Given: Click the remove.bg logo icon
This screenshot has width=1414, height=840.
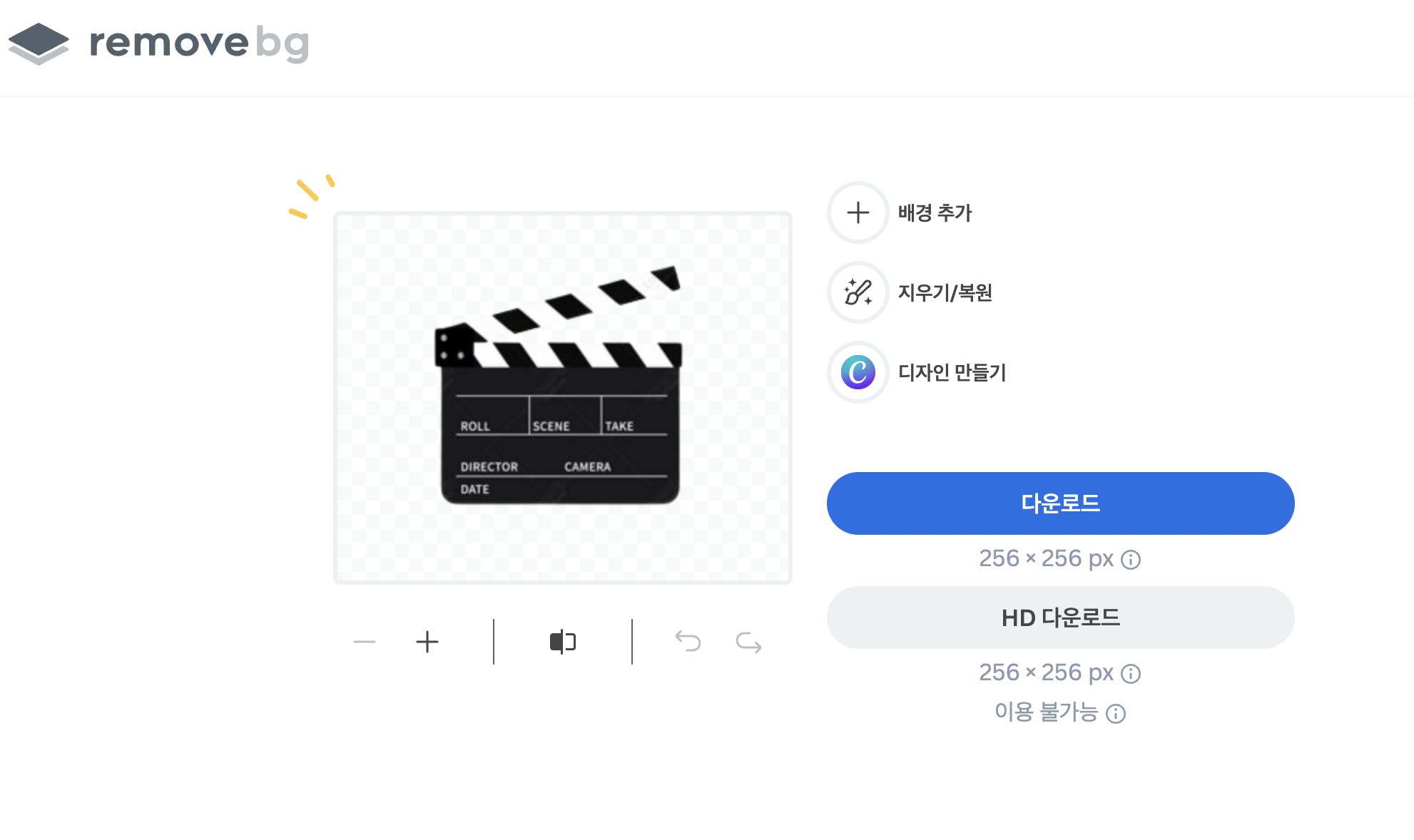Looking at the screenshot, I should [x=39, y=43].
